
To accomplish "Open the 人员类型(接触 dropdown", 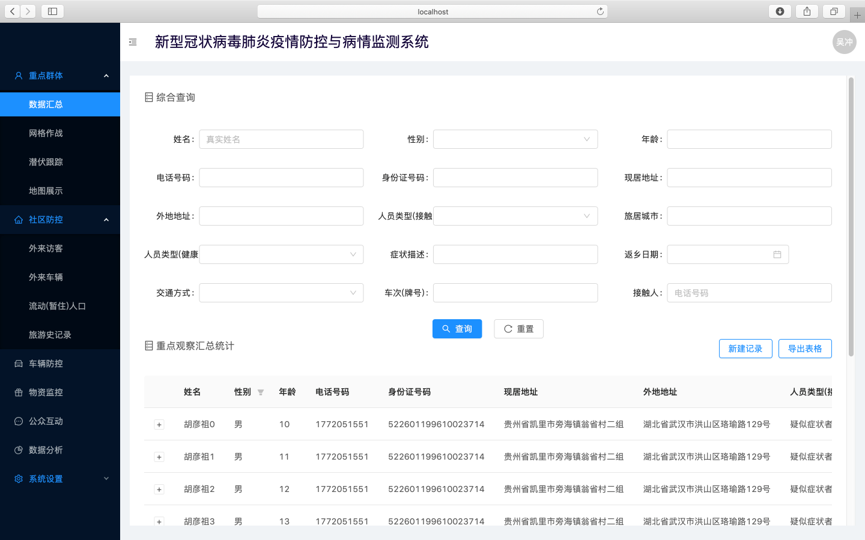I will point(515,216).
